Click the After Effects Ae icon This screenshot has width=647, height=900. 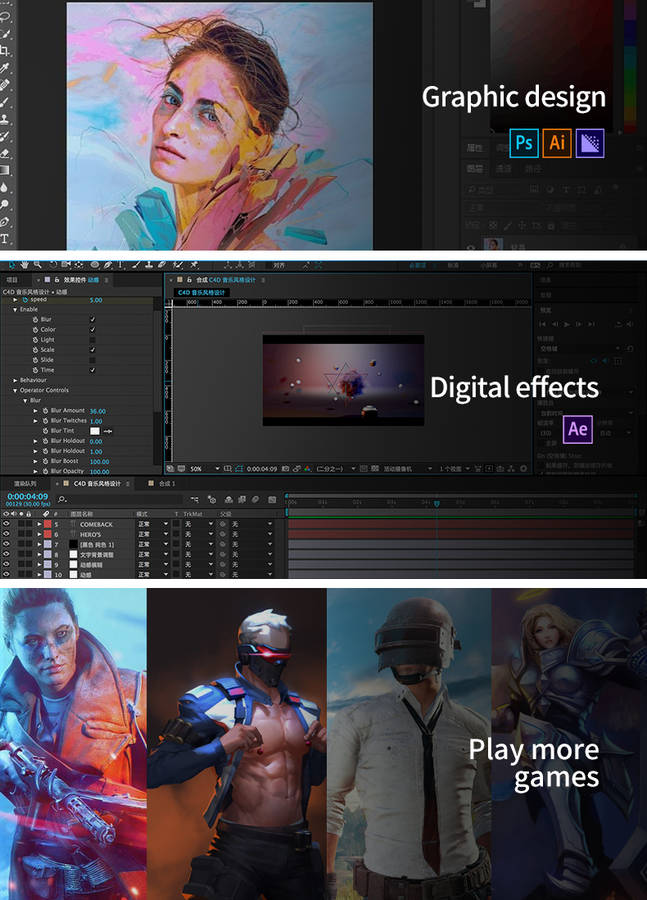577,429
